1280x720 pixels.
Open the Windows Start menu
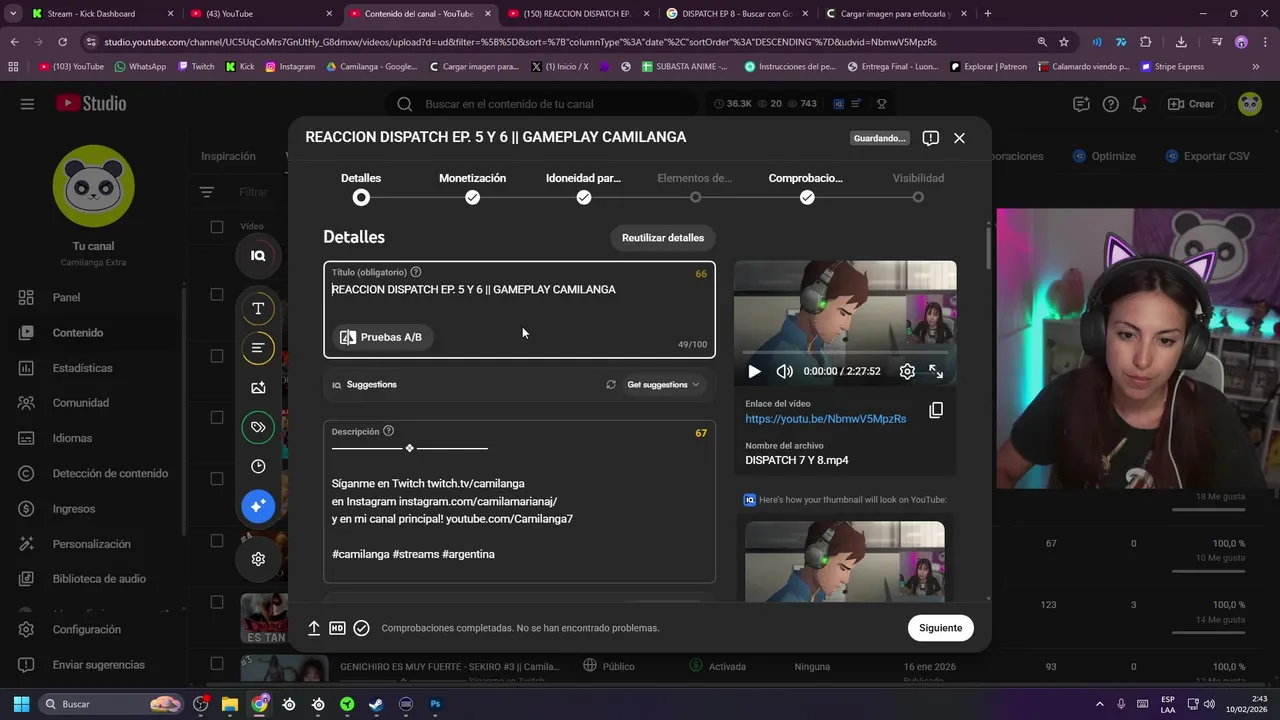(21, 704)
